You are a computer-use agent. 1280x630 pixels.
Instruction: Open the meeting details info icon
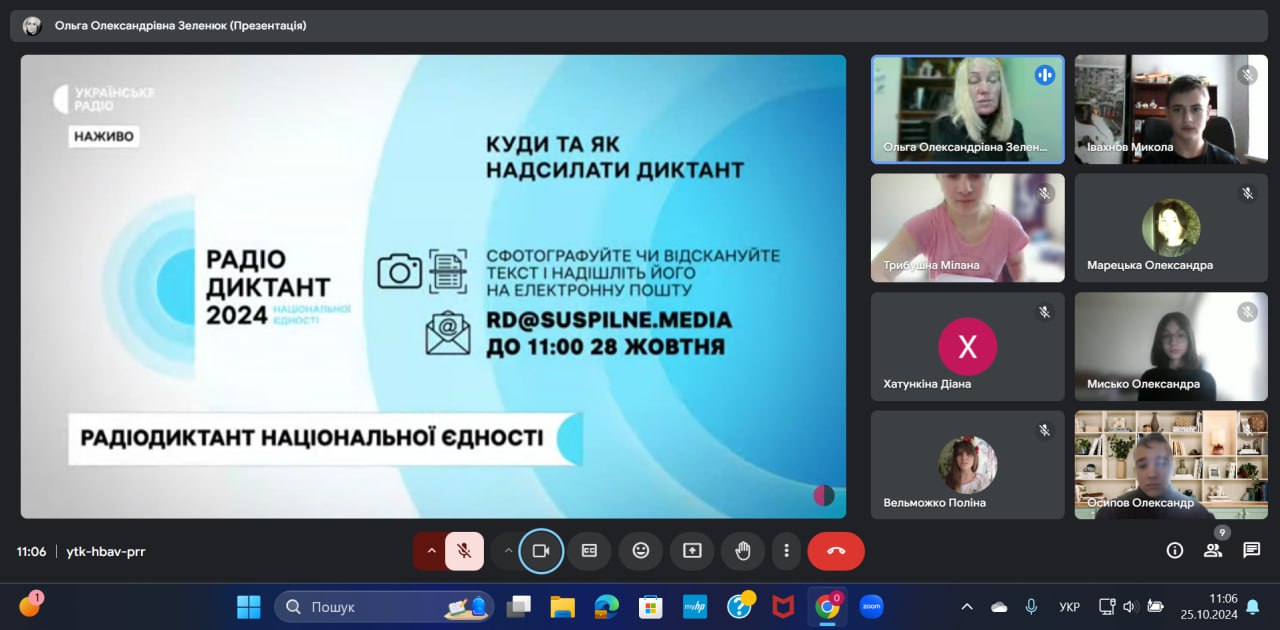1175,550
